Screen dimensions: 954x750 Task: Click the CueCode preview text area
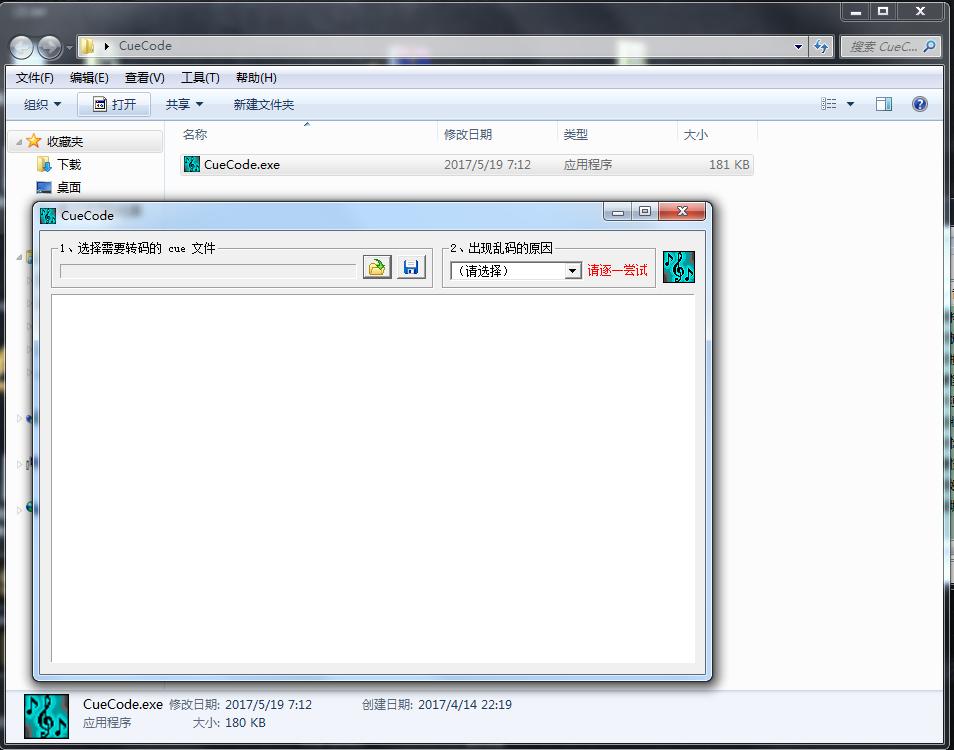click(373, 479)
